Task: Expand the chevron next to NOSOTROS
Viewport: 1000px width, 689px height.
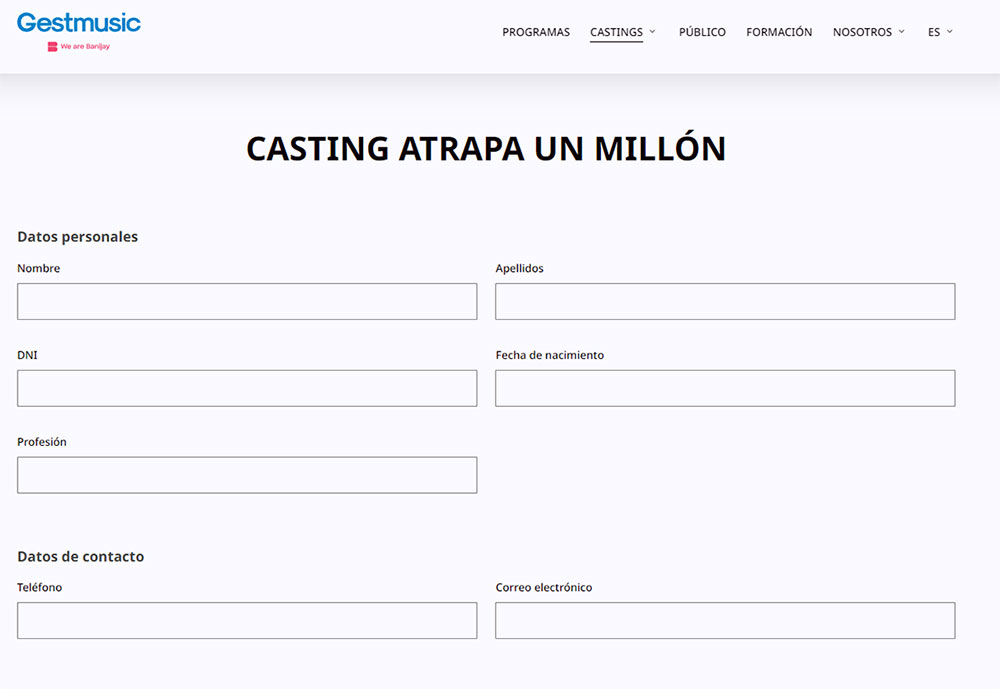Action: pyautogui.click(x=901, y=32)
